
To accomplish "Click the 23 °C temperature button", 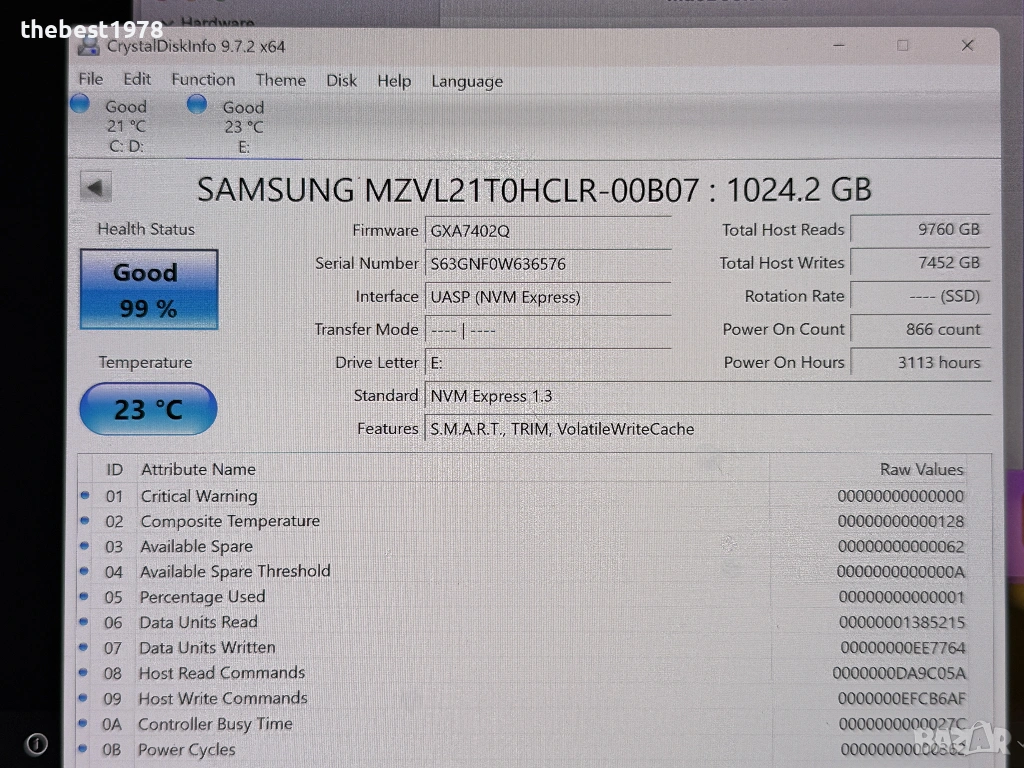I will point(147,409).
